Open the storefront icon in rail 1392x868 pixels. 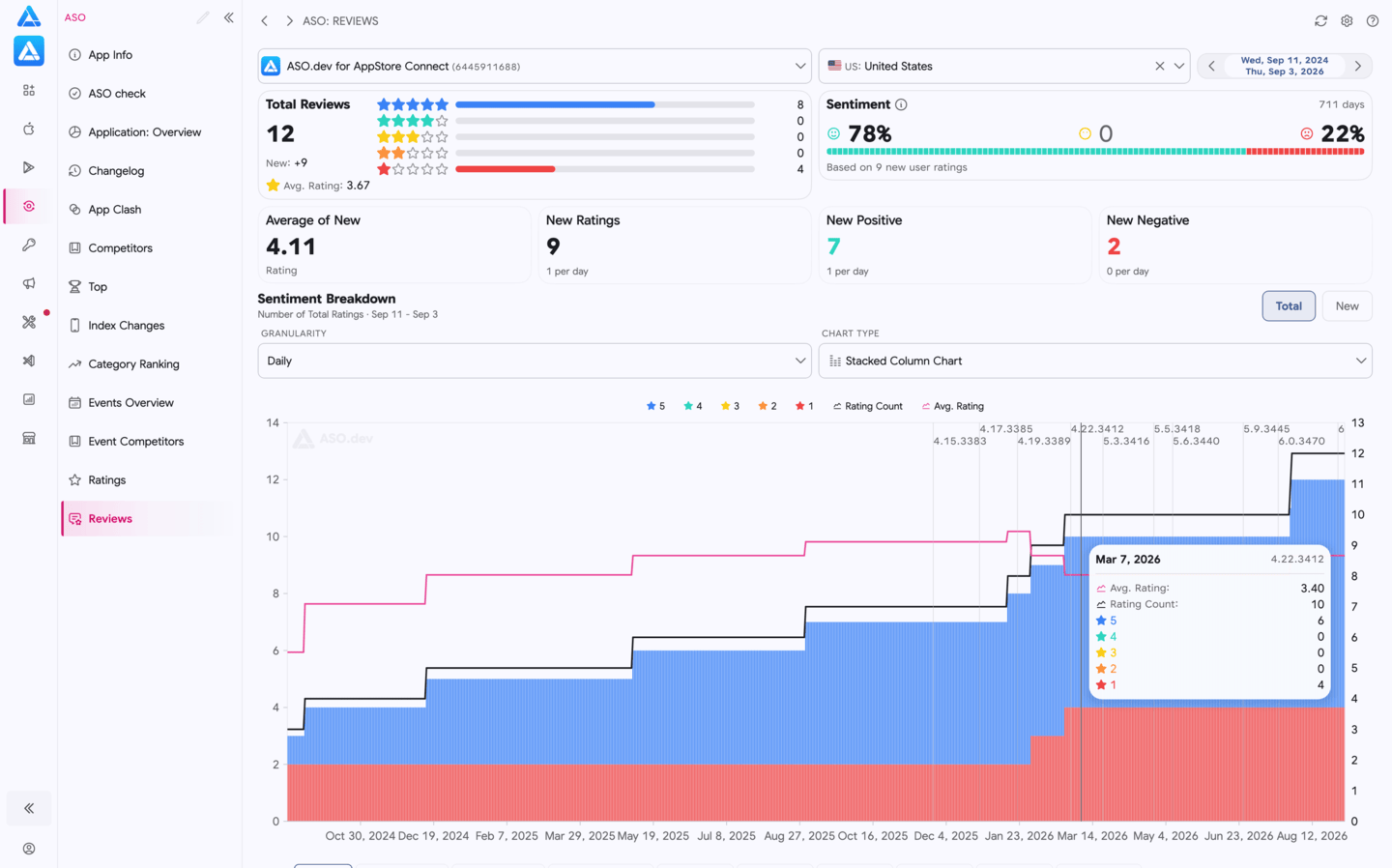pyautogui.click(x=29, y=438)
